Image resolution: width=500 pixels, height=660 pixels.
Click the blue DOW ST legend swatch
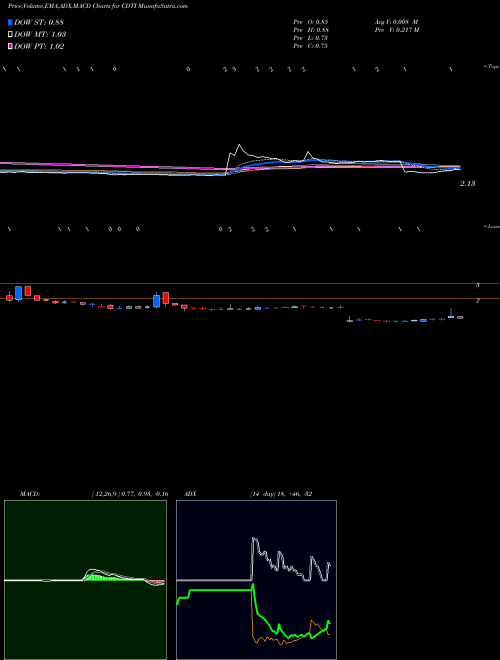[x=11, y=22]
